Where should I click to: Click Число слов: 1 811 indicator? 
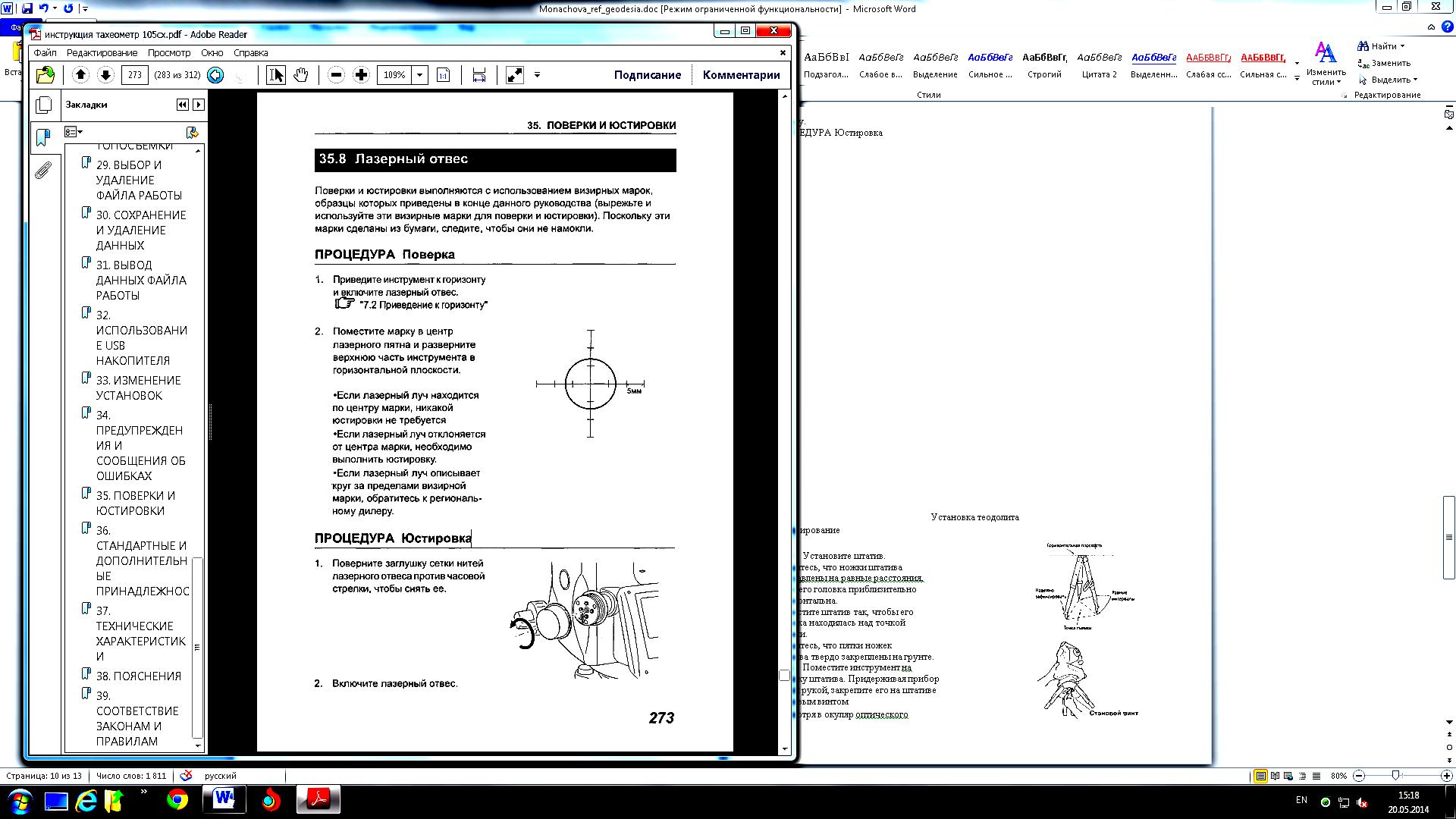pos(131,776)
